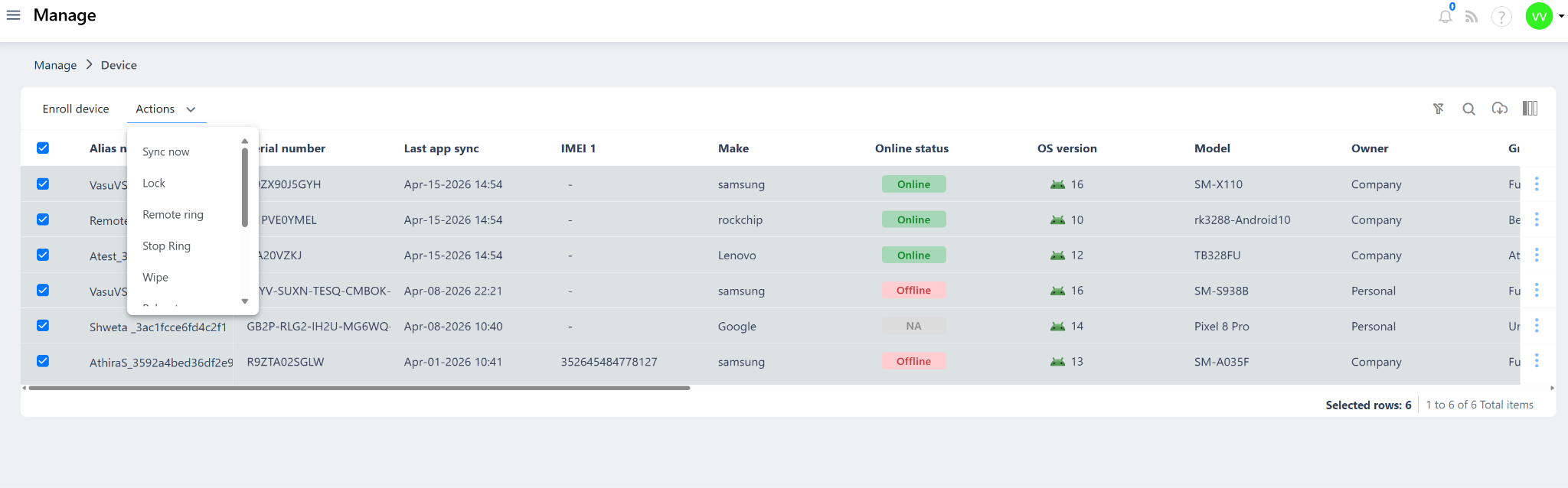
Task: Select Wipe from Actions menu
Action: coord(155,277)
